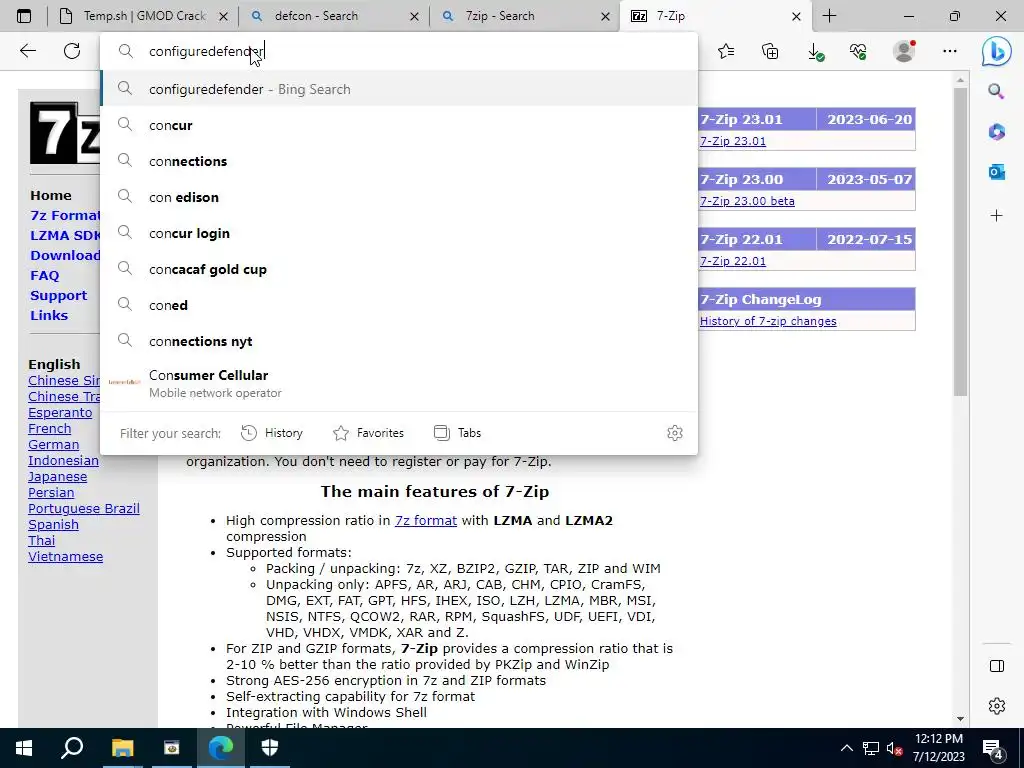Image resolution: width=1024 pixels, height=768 pixels.
Task: Open File Explorer from the taskbar
Action: pyautogui.click(x=122, y=748)
